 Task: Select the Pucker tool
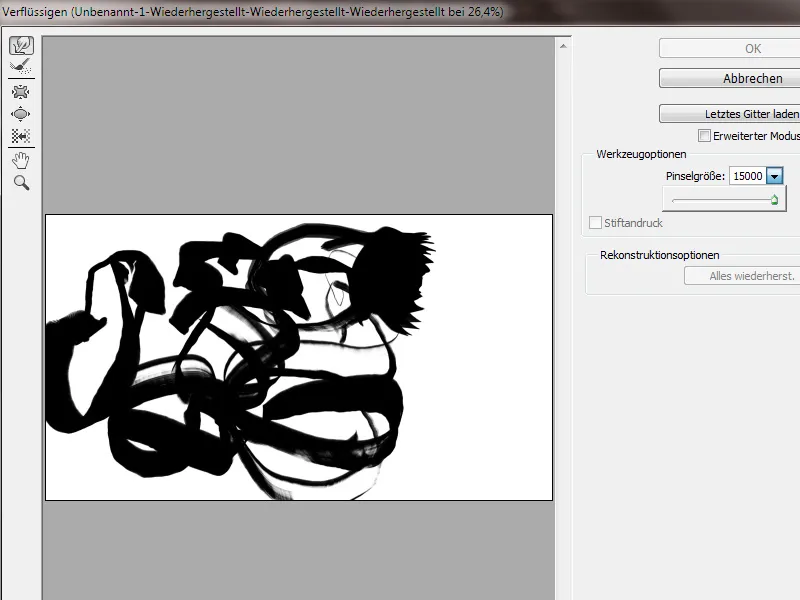tap(20, 92)
